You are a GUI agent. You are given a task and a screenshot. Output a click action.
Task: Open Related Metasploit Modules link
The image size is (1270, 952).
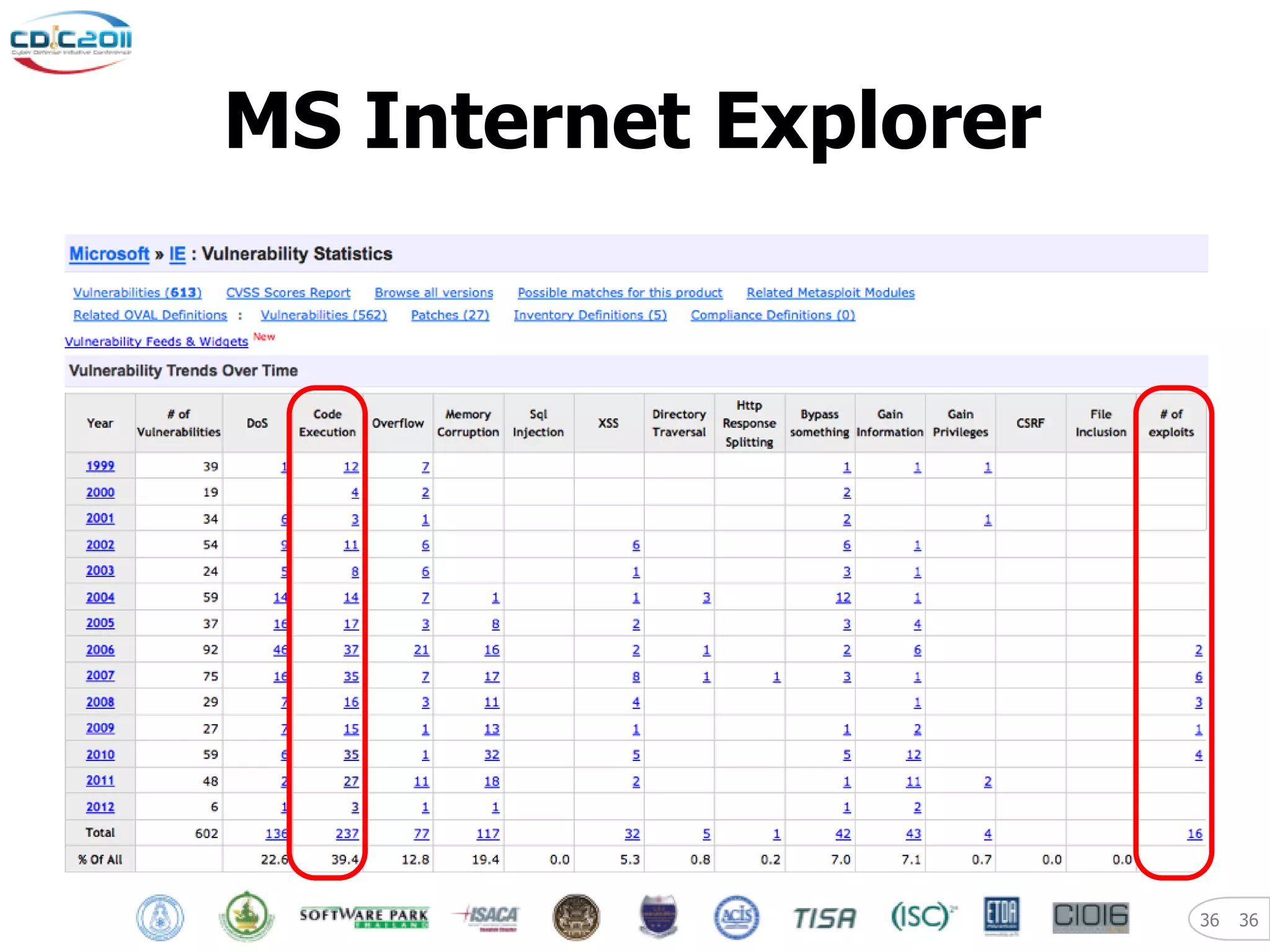[831, 293]
